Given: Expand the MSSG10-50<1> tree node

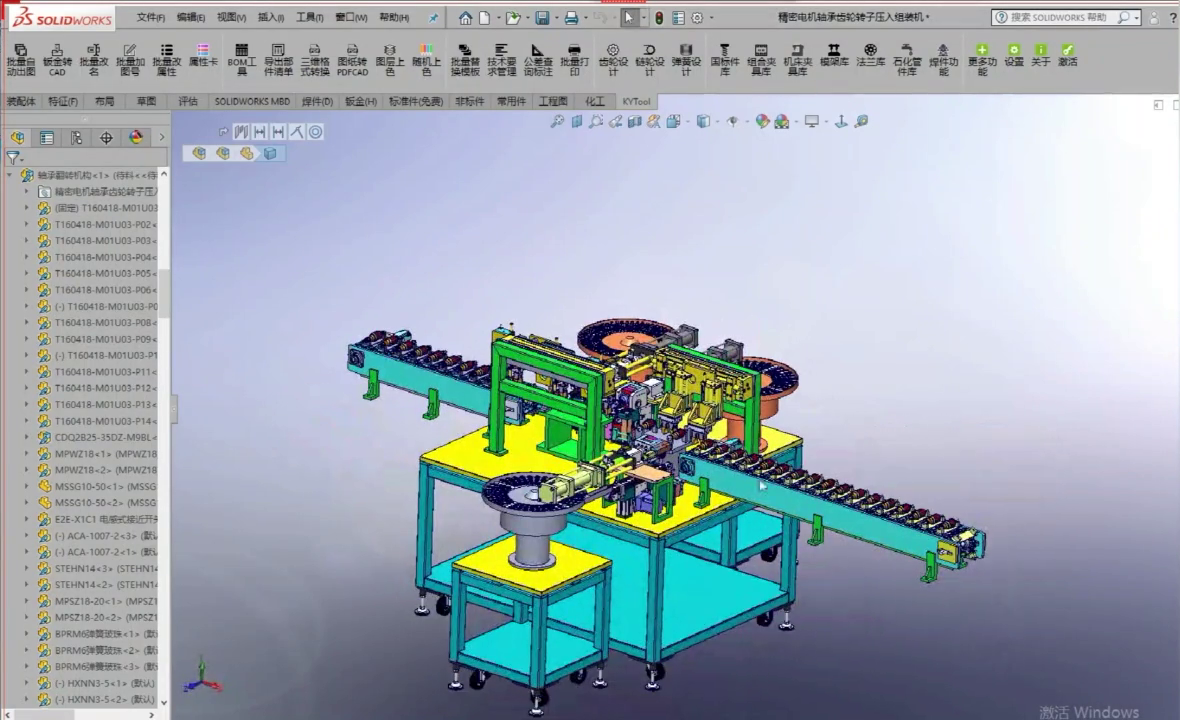Looking at the screenshot, I should coord(26,486).
